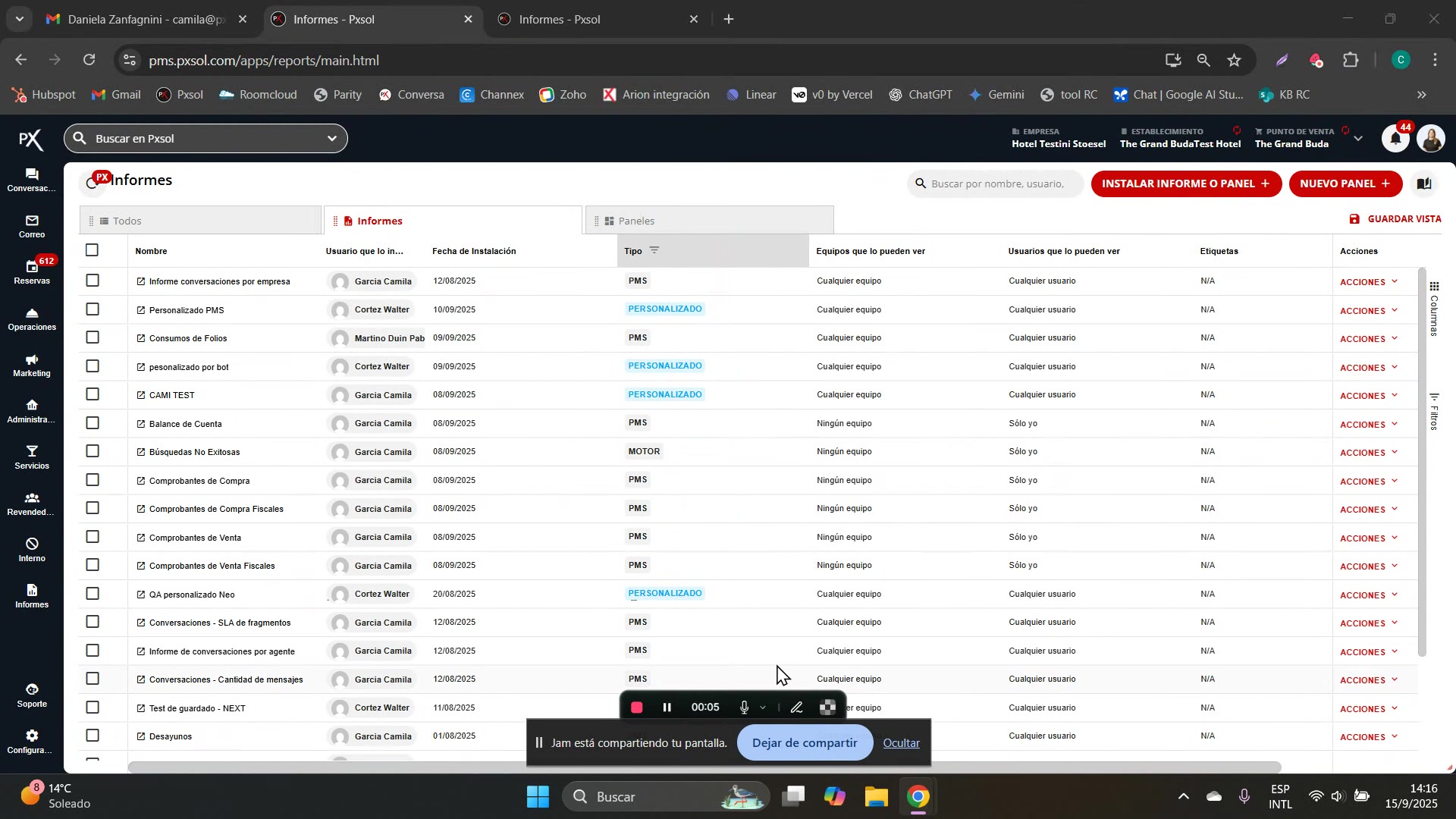
Task: Open the link icon for Consumos de Folios
Action: click(x=140, y=338)
